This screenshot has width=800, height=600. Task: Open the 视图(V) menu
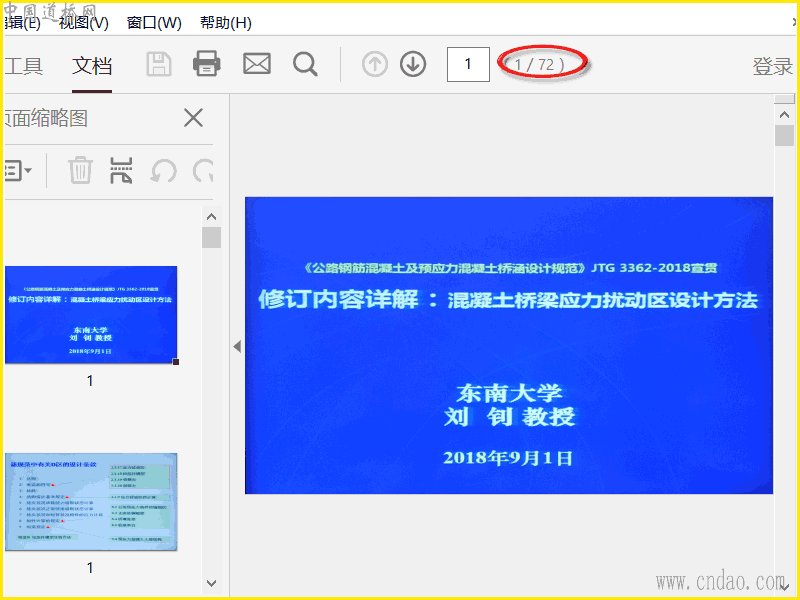point(84,23)
